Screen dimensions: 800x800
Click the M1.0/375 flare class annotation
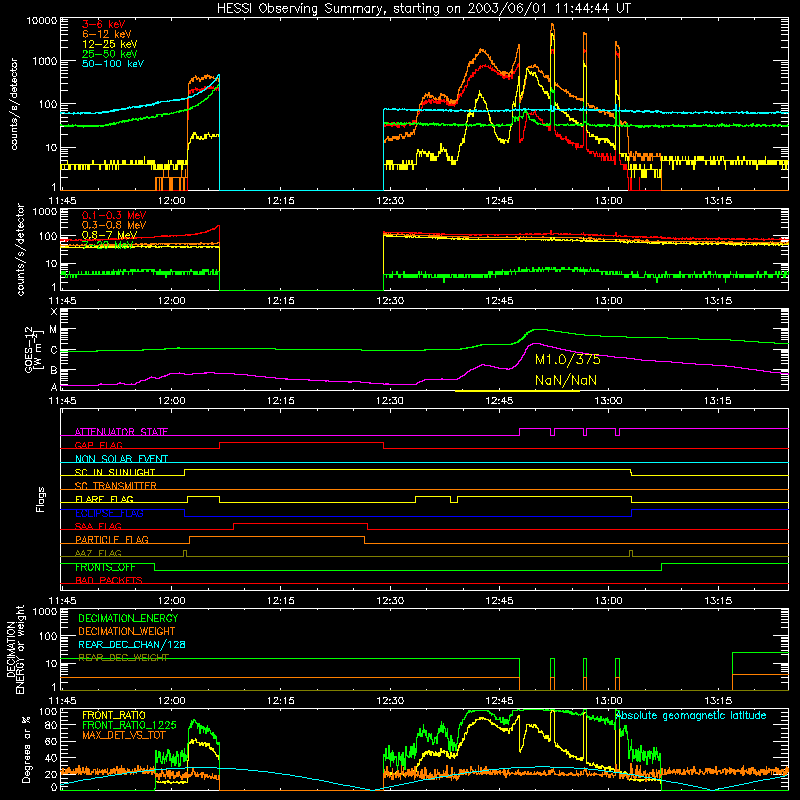click(568, 360)
